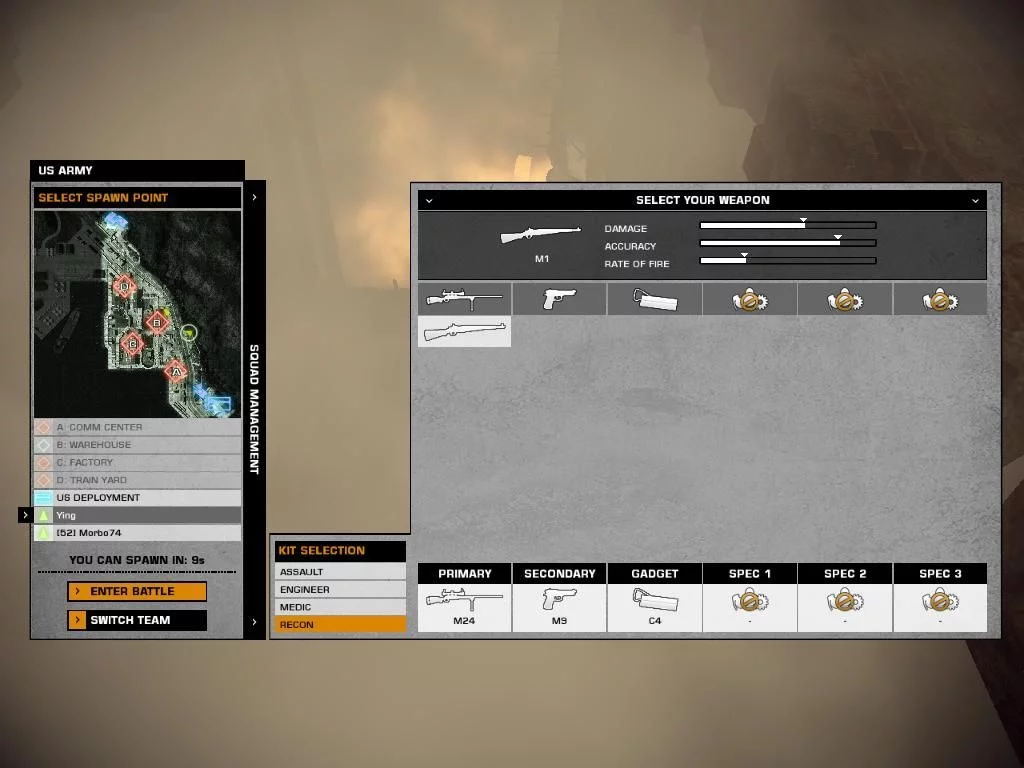Select spawn point B: WAREHOUSE
This screenshot has height=768, width=1024.
[x=137, y=445]
